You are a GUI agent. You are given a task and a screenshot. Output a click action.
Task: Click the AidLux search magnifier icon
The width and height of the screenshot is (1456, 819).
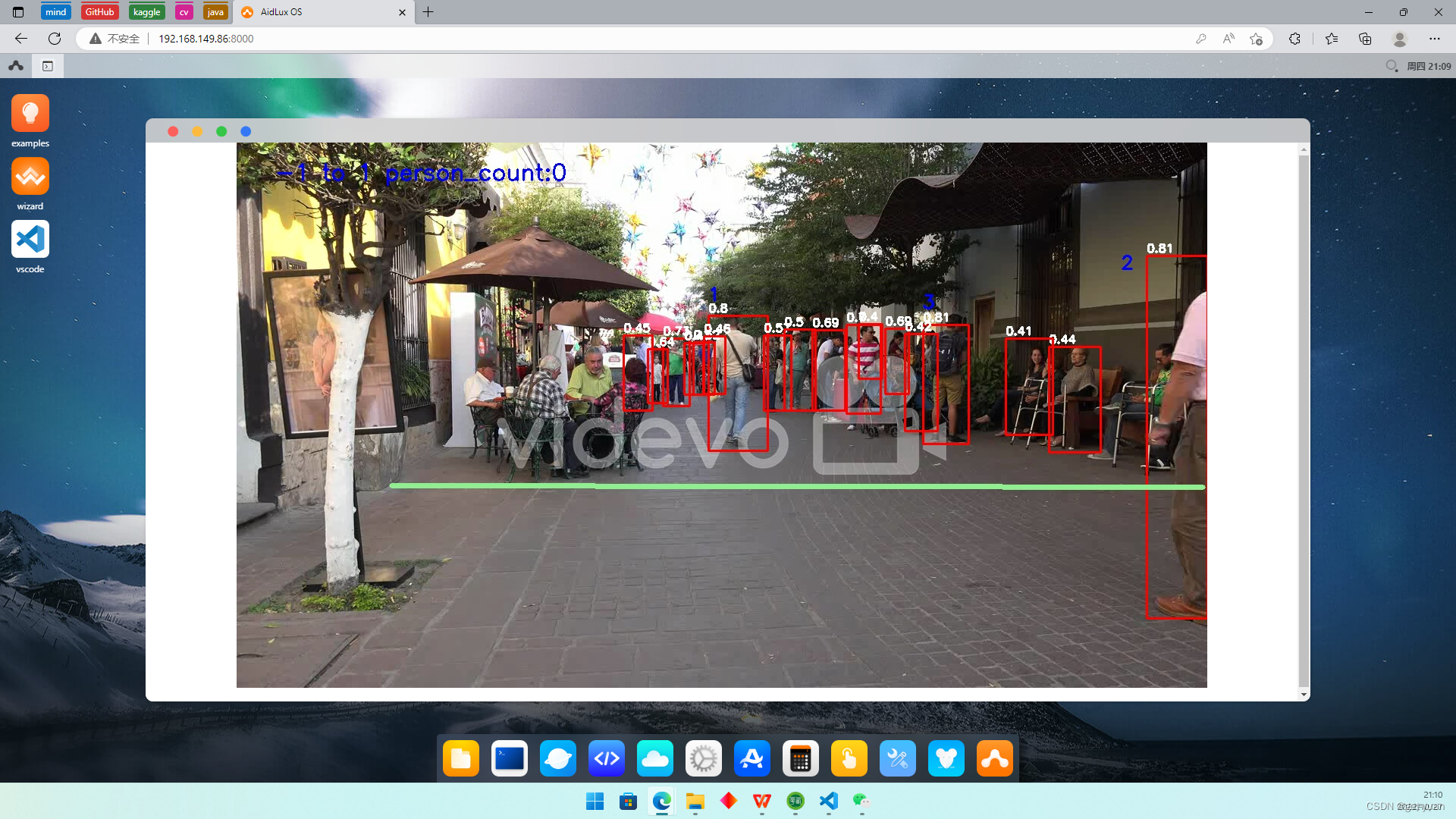1392,66
